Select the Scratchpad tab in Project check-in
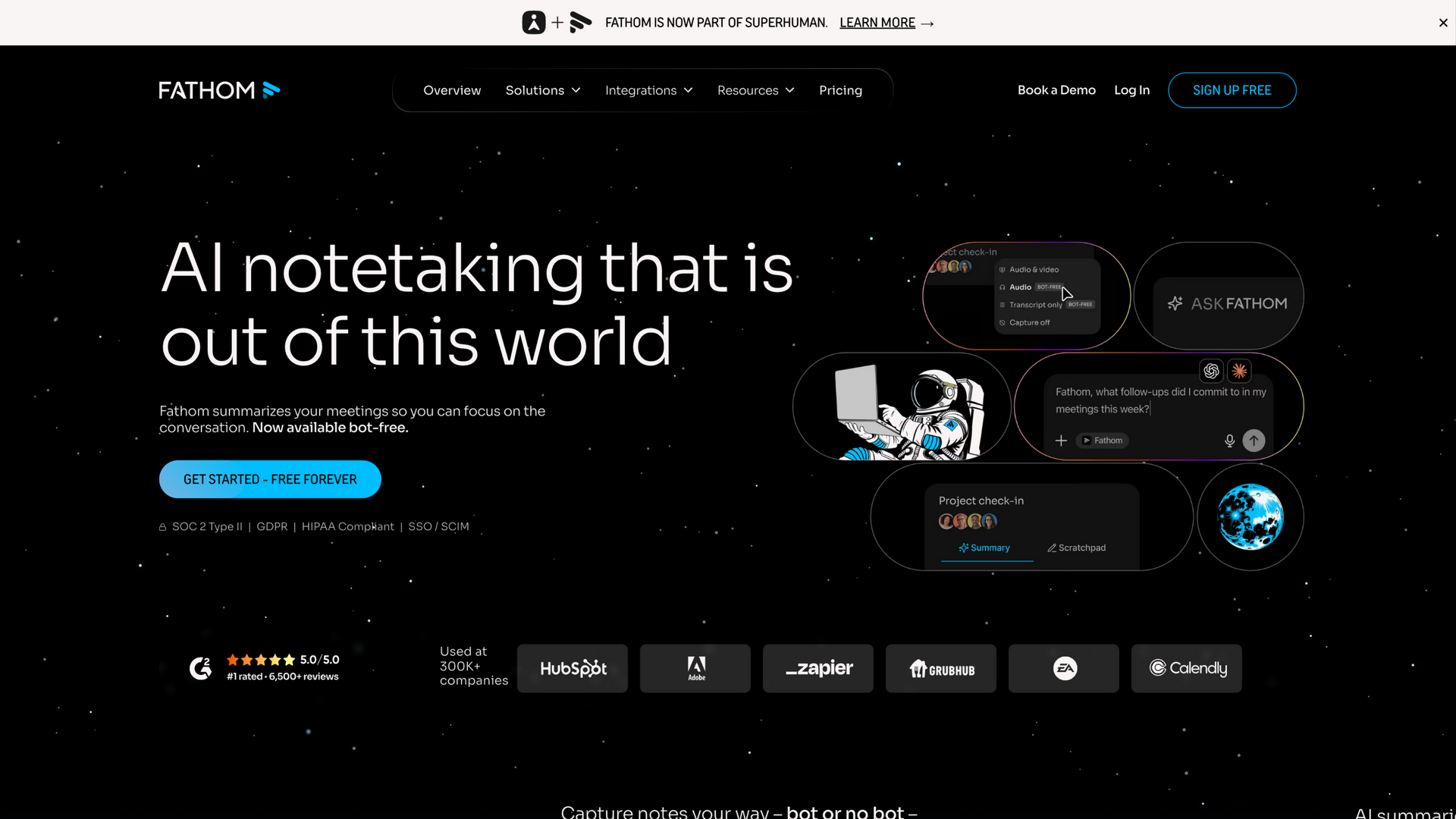The height and width of the screenshot is (819, 1456). 1077,548
